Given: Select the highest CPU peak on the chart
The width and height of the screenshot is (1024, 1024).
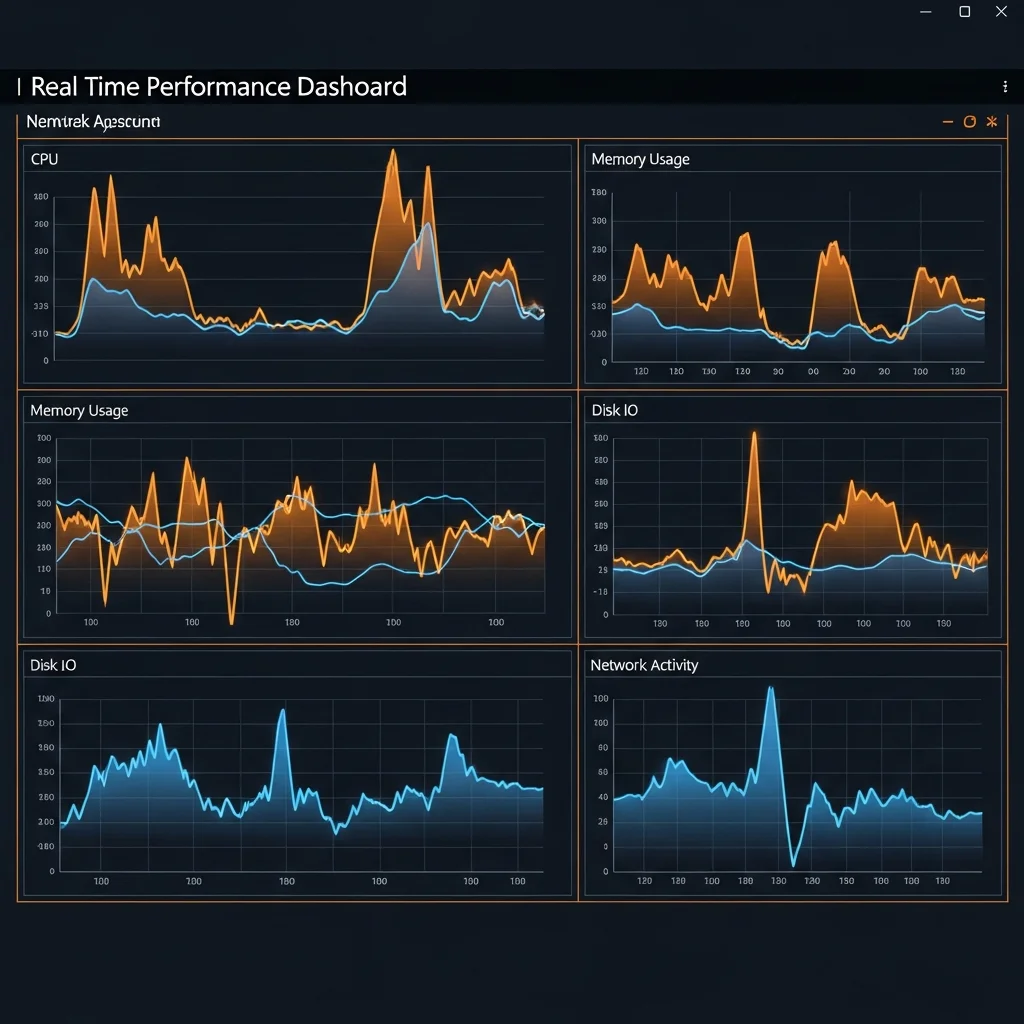Looking at the screenshot, I should [393, 150].
